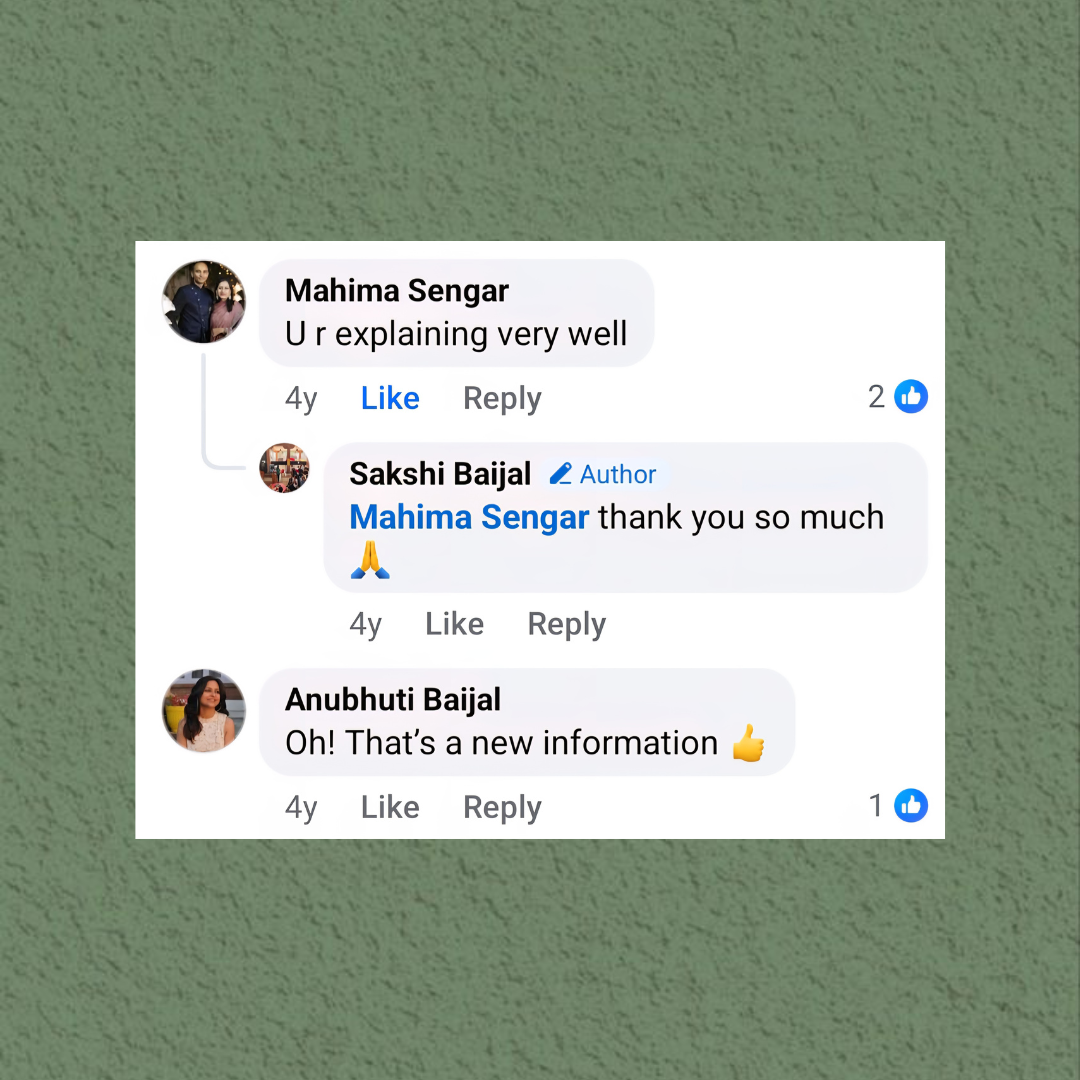The image size is (1080, 1080).
Task: Open the Mahima Sengar commenter name link
Action: point(397,291)
